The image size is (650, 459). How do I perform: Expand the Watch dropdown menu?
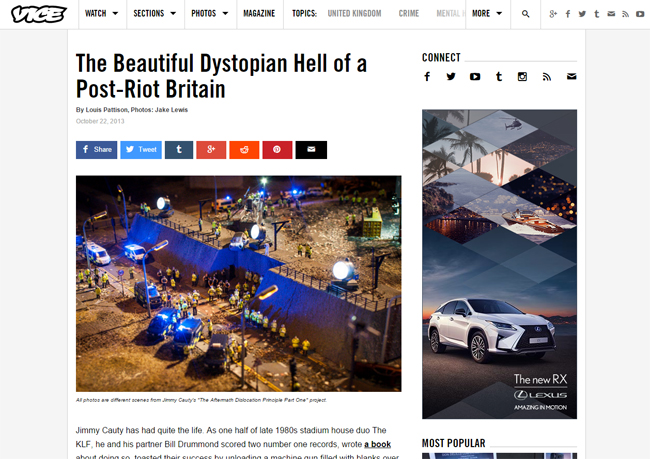tap(102, 14)
